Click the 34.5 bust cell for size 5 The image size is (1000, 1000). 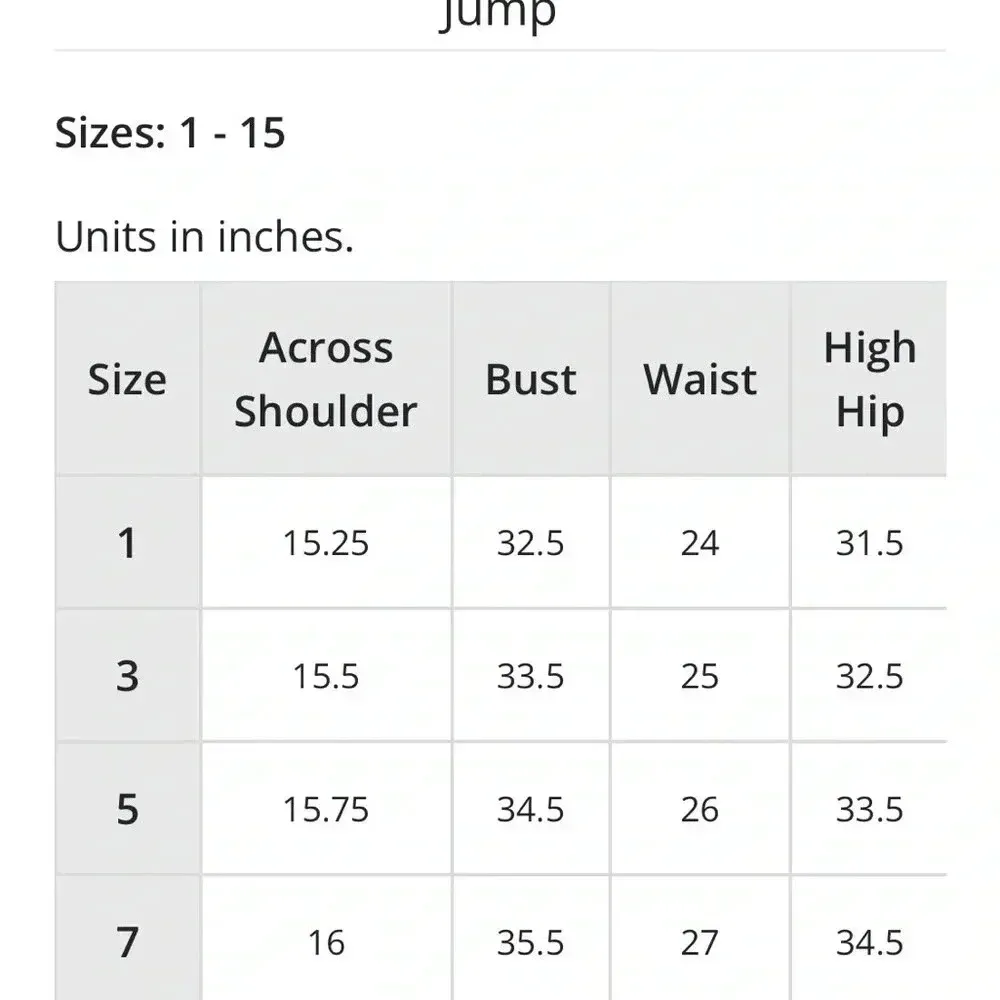pyautogui.click(x=531, y=809)
